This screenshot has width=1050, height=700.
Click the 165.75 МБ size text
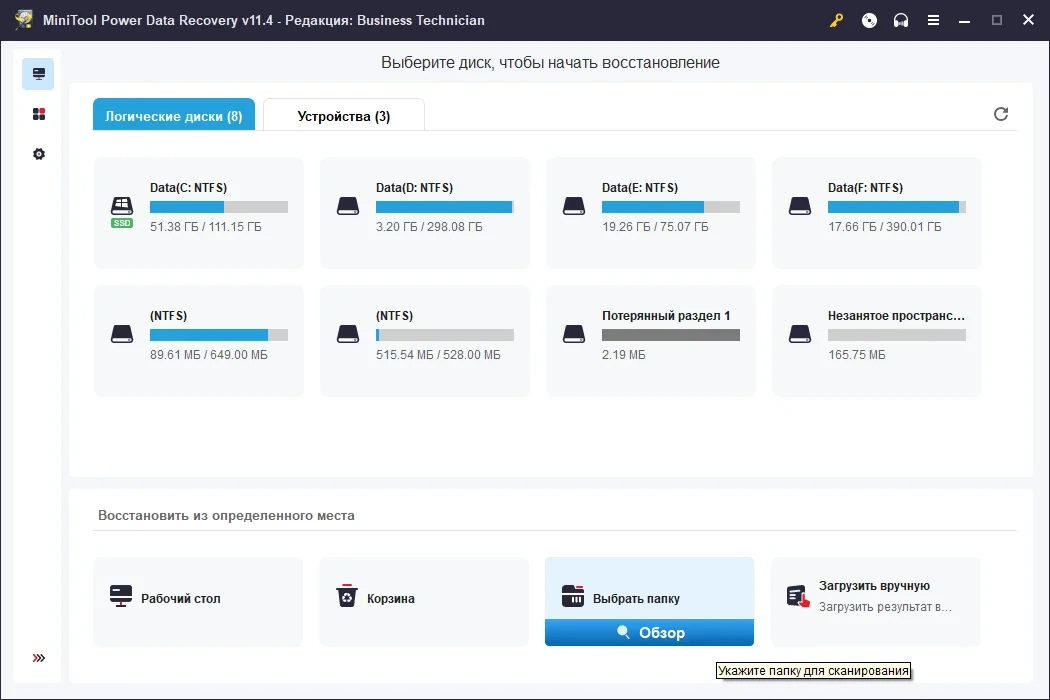tap(856, 354)
